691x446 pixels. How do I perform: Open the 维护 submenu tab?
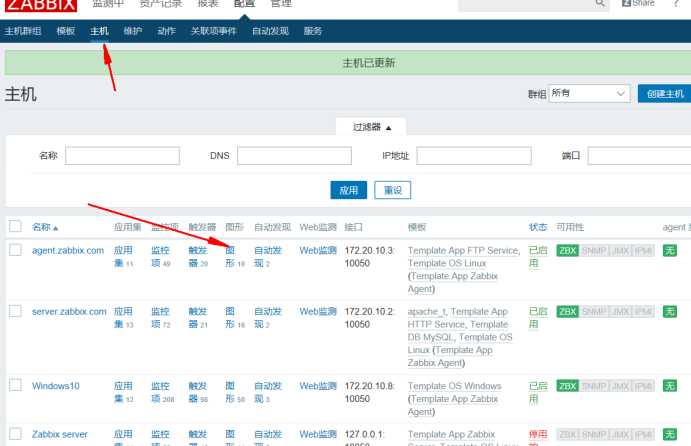coord(133,31)
